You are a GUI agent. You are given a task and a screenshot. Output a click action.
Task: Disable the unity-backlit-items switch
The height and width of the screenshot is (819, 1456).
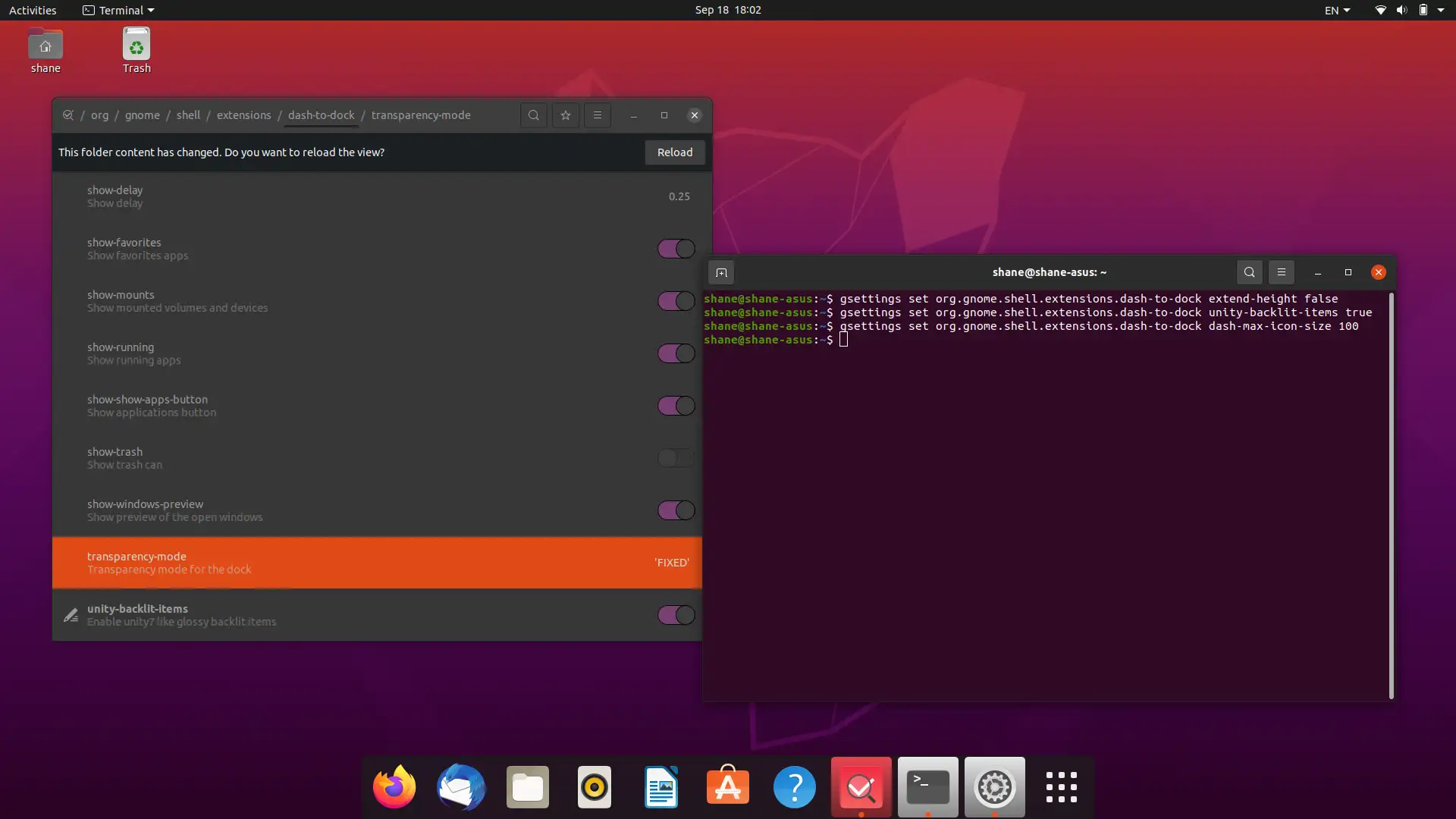coord(676,615)
